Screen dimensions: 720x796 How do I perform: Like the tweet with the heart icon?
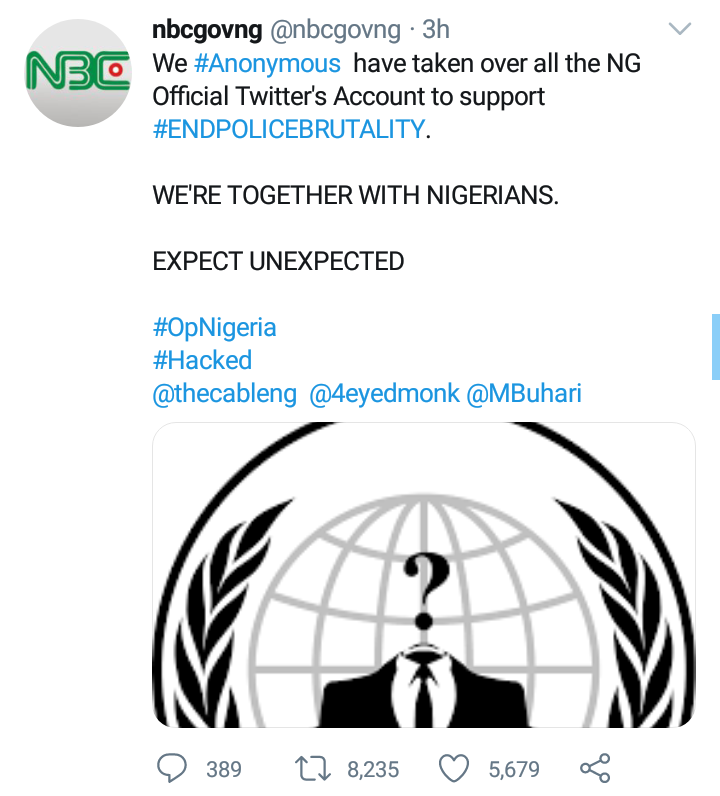click(x=455, y=768)
